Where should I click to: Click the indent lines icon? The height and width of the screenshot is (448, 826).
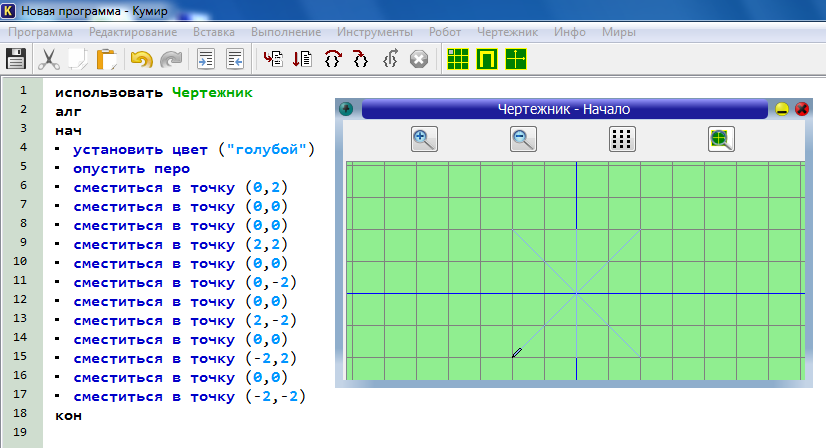click(205, 59)
